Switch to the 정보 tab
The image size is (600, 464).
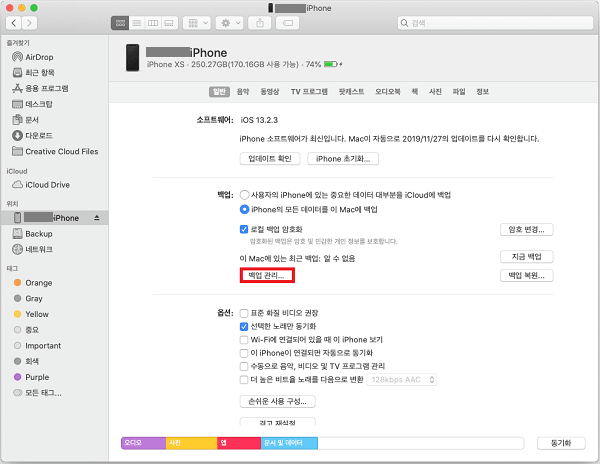(482, 92)
